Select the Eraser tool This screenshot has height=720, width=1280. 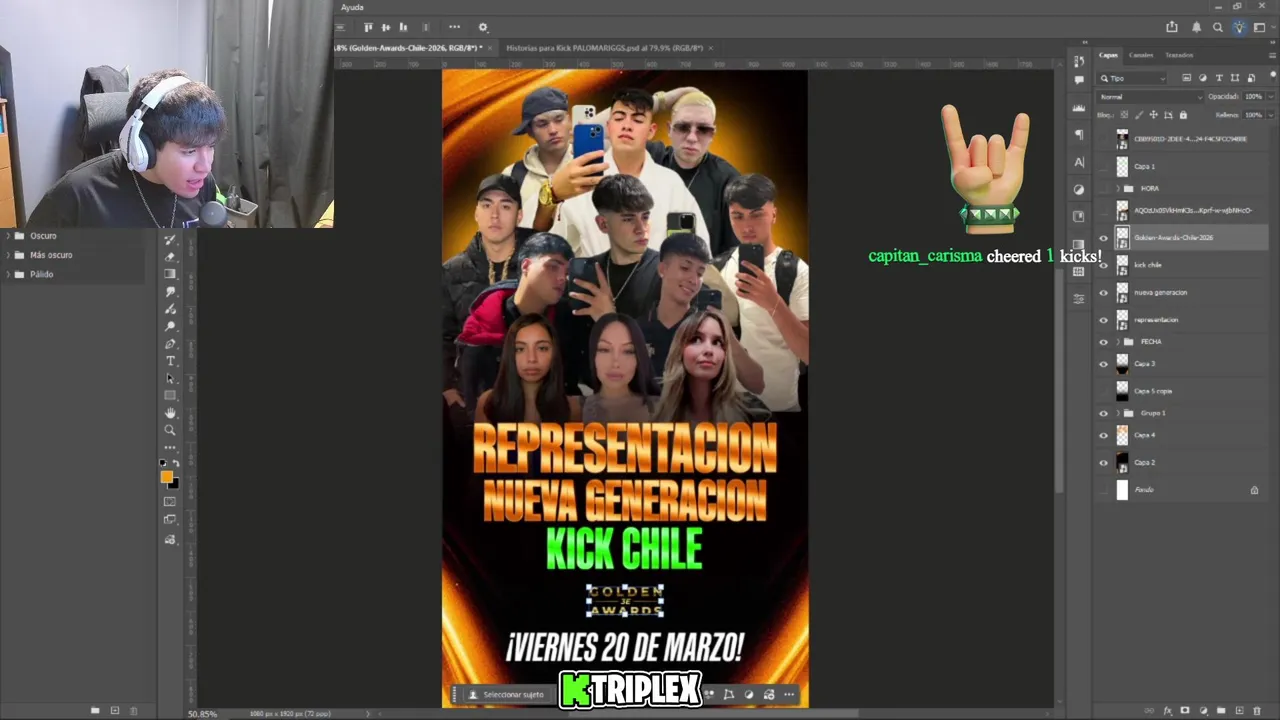coord(170,257)
